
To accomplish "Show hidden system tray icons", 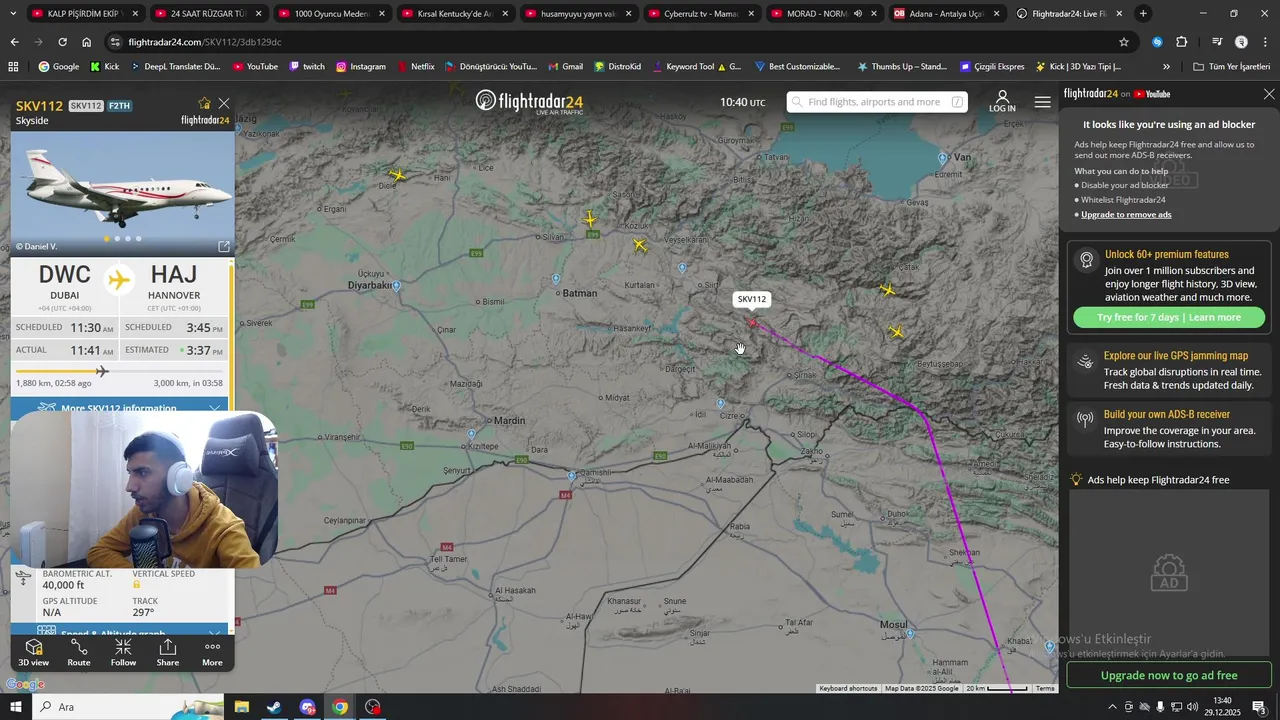I will coord(1112,707).
